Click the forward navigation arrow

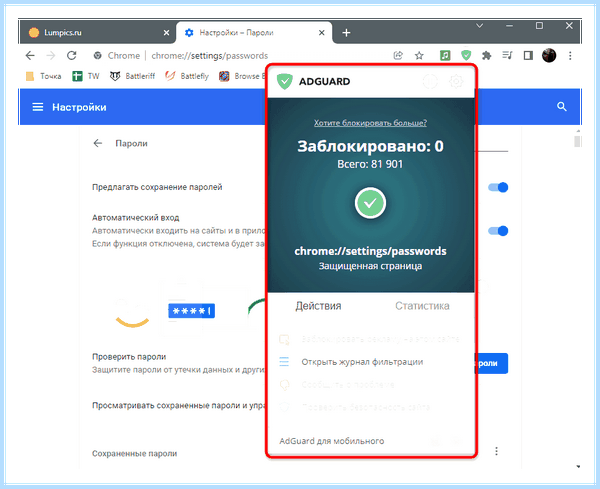click(x=51, y=55)
